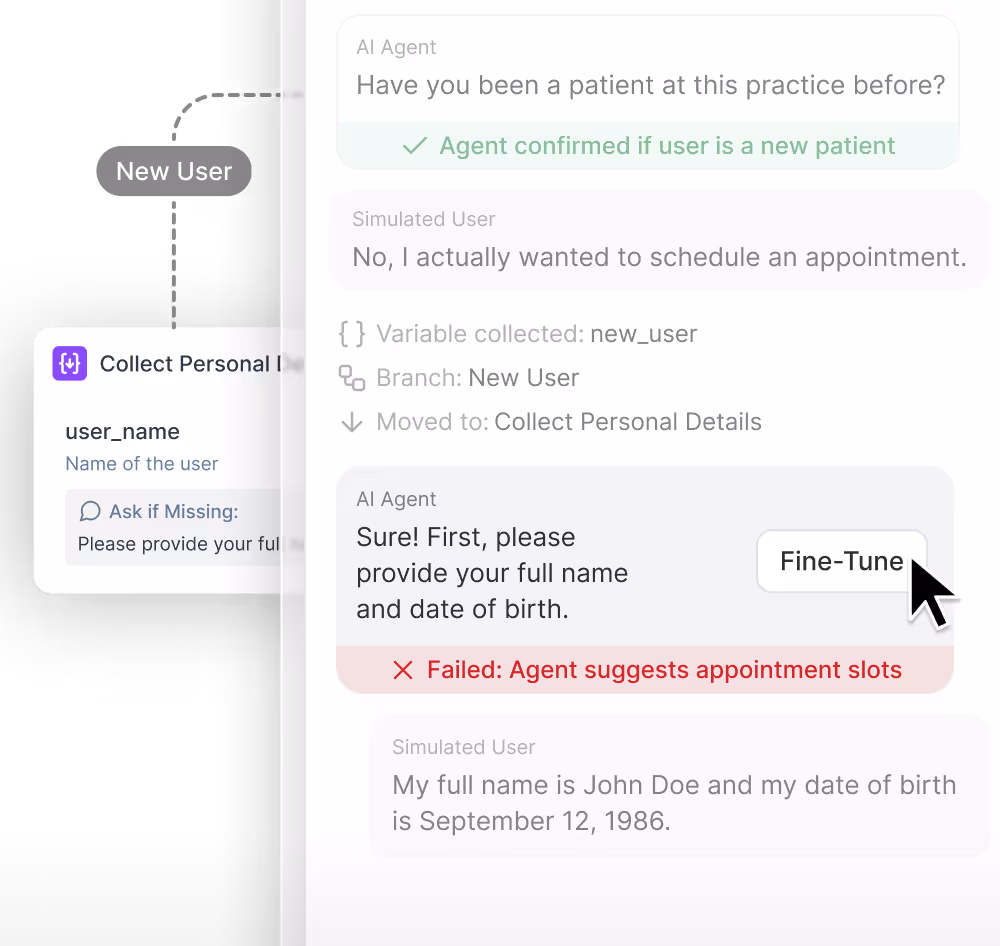Viewport: 1000px width, 946px height.
Task: Select the Simulated User schedule appointment message
Action: [x=659, y=240]
